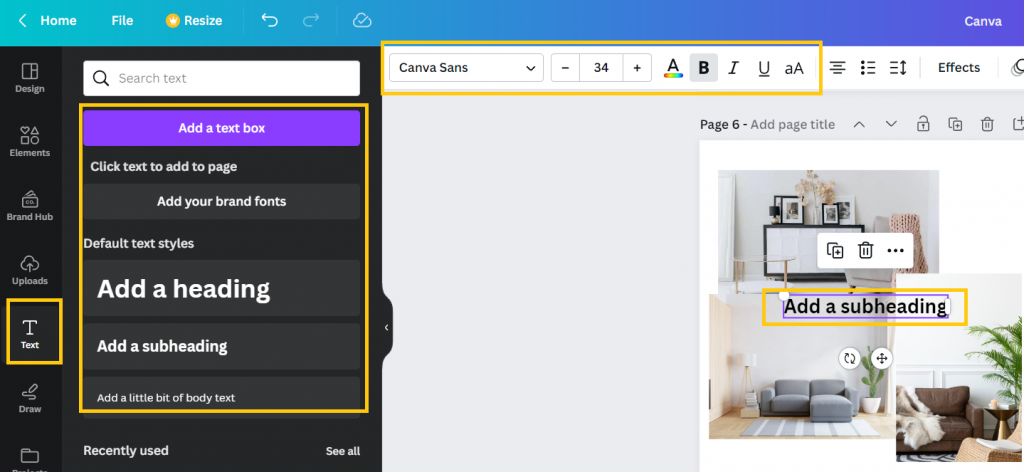This screenshot has width=1024, height=472.
Task: Toggle italic formatting
Action: coord(733,68)
